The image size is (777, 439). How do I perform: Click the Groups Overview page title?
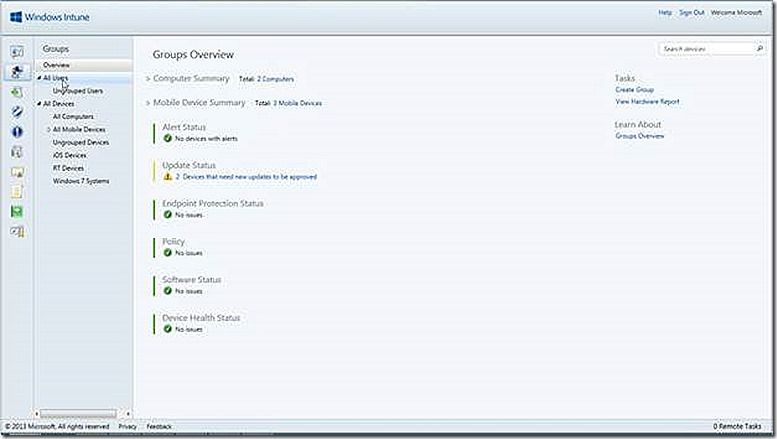193,55
